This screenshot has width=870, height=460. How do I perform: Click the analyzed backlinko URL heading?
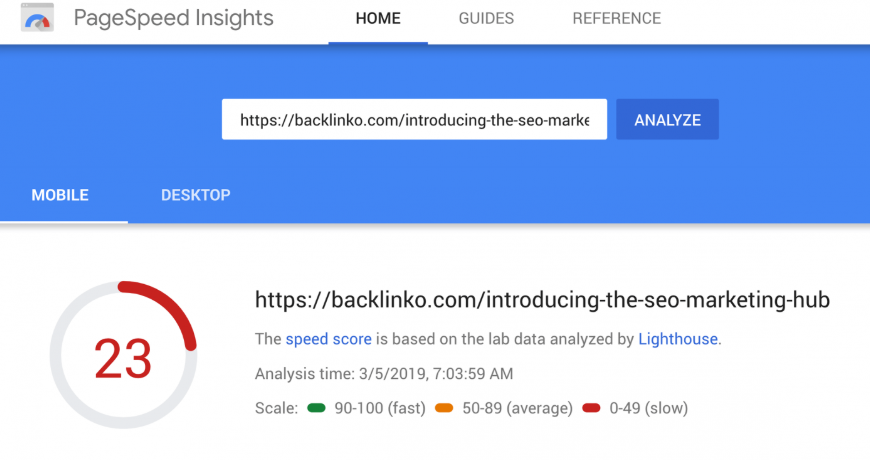tap(542, 300)
